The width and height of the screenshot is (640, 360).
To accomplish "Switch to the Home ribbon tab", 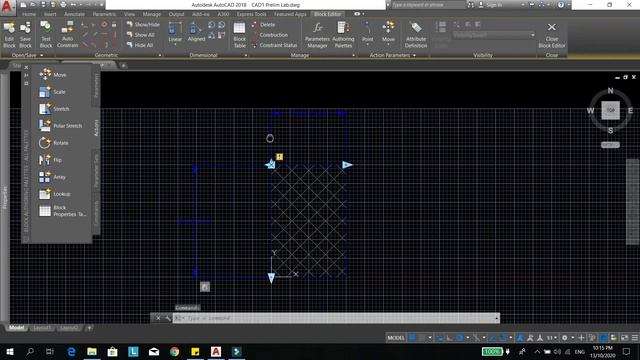I will pyautogui.click(x=29, y=14).
